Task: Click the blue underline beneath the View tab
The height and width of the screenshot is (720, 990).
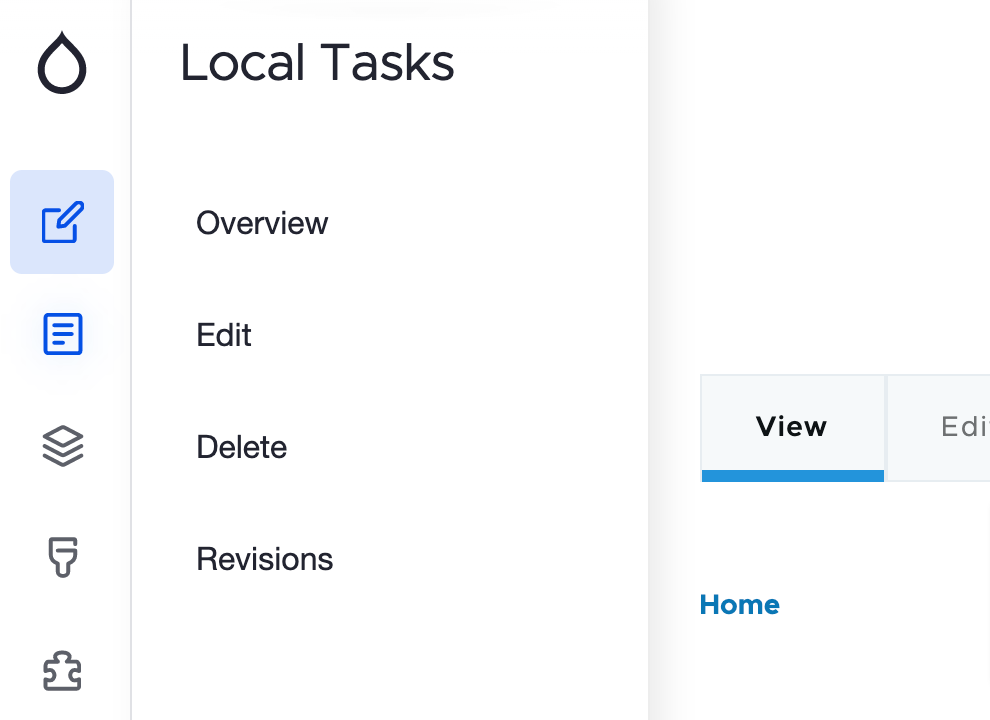Action: click(791, 476)
